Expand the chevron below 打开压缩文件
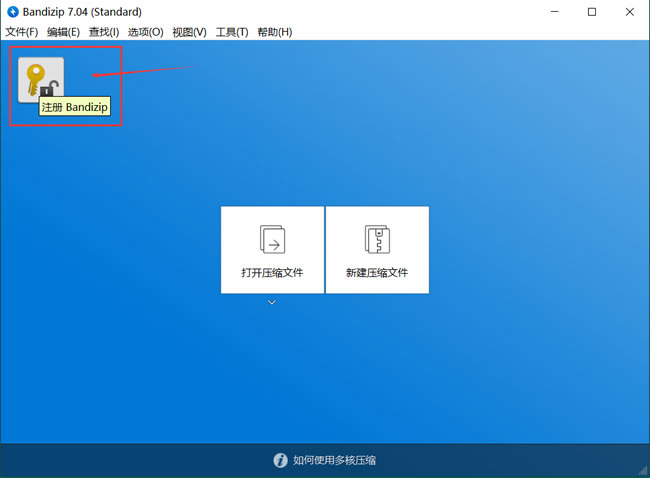Screen dimensions: 650x478 (x=272, y=302)
